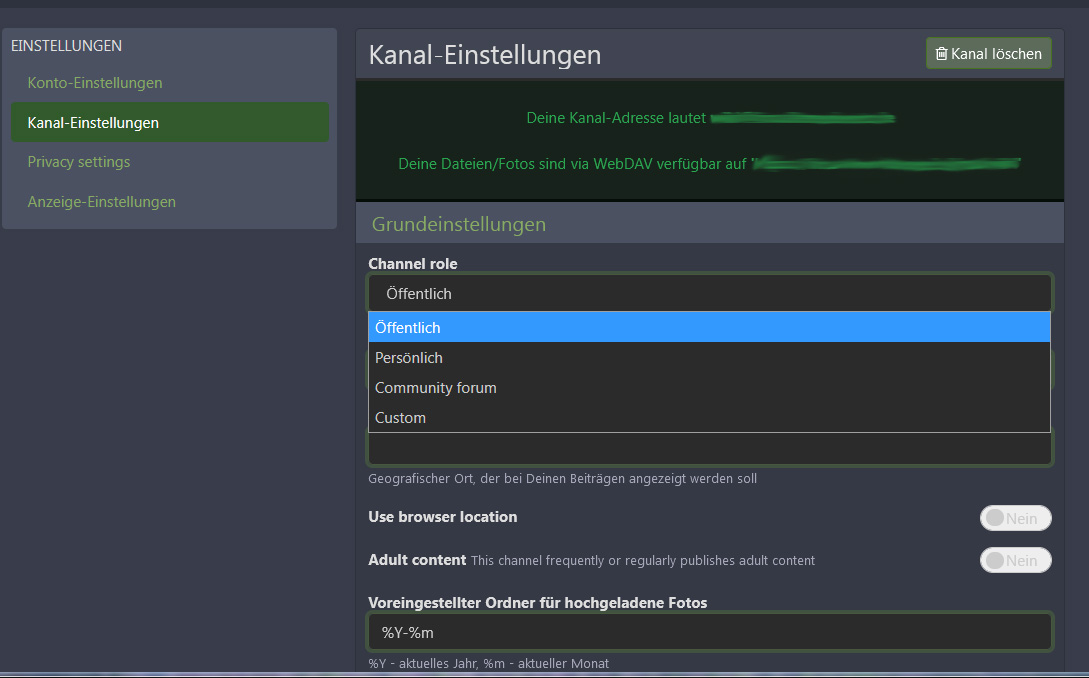This screenshot has width=1089, height=678.
Task: Focus the photo folder field containing %Y-%m
Action: 709,632
